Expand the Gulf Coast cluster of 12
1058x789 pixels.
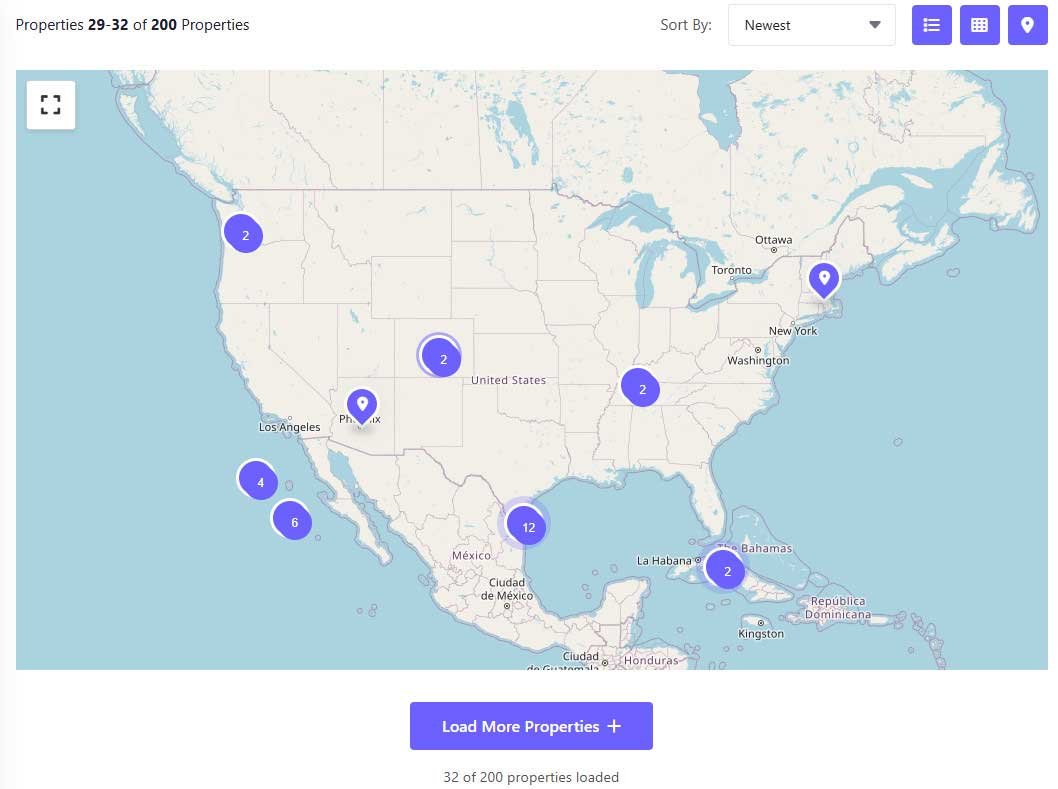526,524
